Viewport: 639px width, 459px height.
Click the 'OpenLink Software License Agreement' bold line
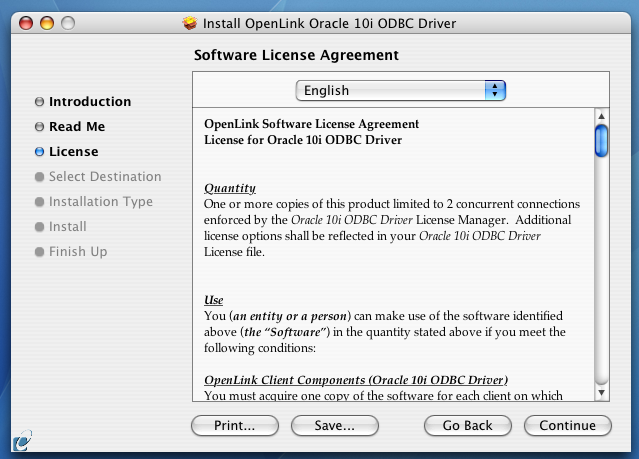311,124
